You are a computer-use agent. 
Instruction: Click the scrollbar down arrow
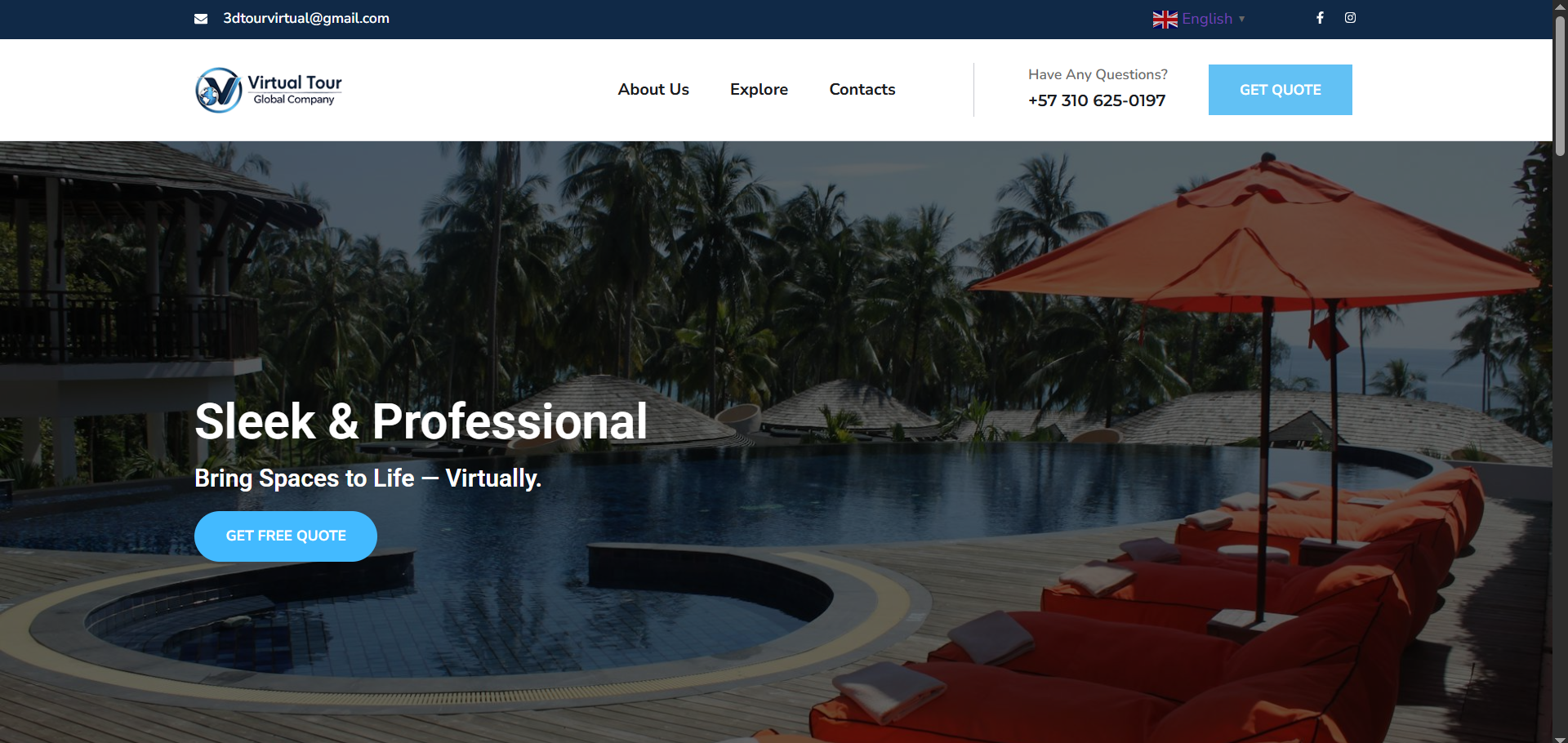tap(1560, 738)
